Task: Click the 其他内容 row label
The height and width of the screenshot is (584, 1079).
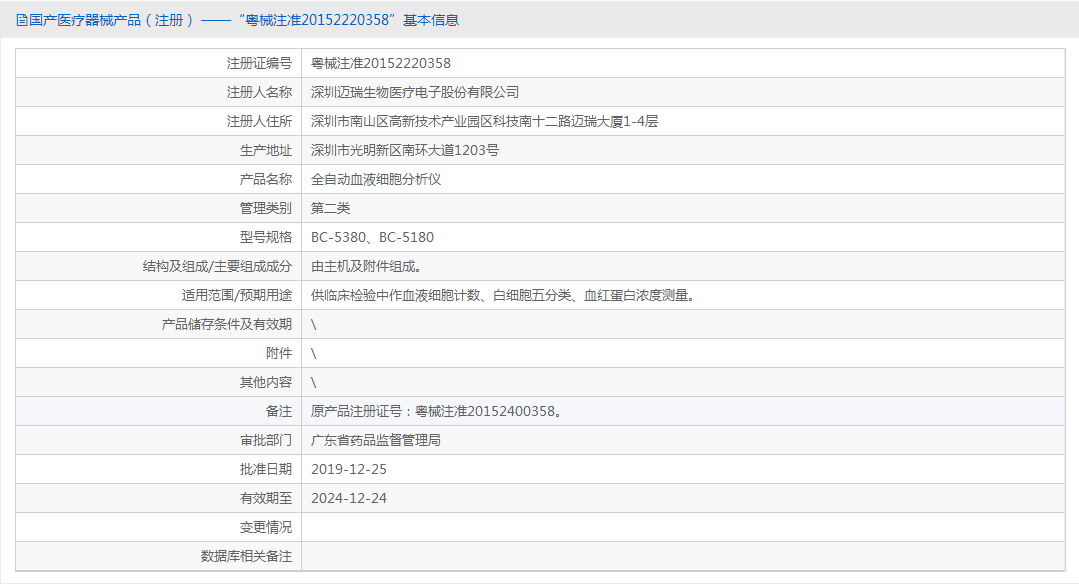Action: point(265,382)
